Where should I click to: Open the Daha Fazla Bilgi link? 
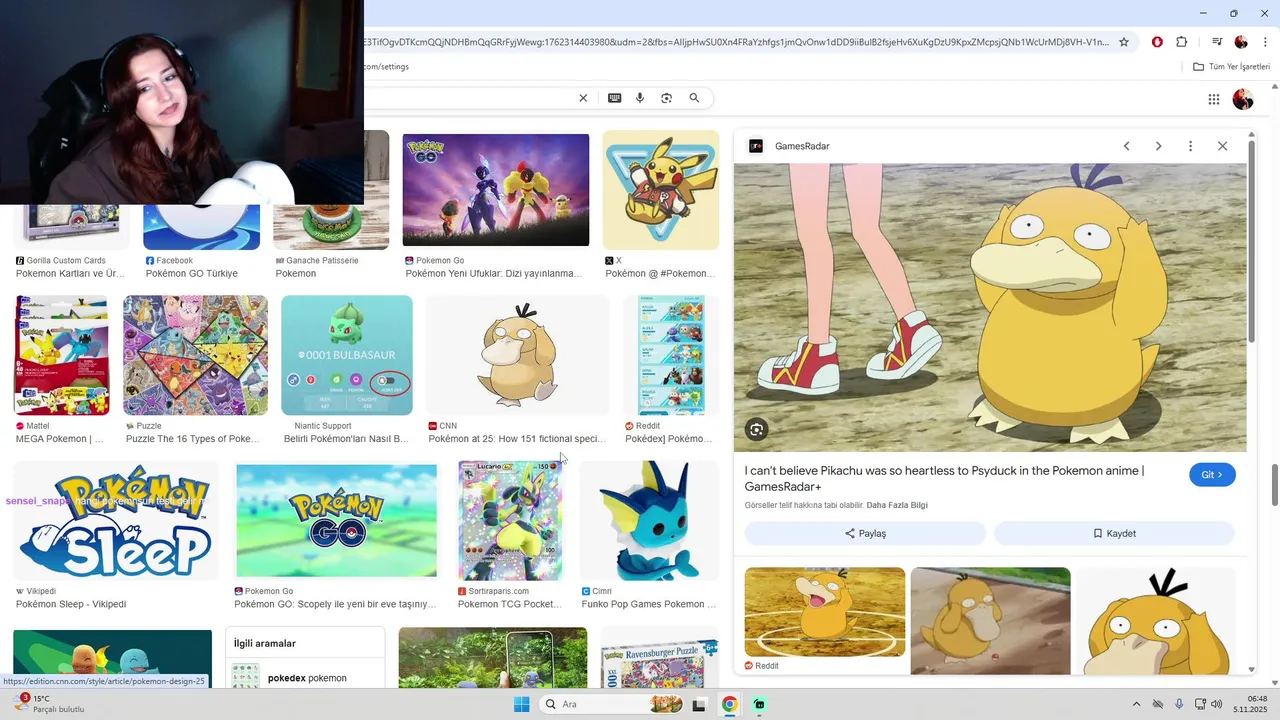pos(897,505)
